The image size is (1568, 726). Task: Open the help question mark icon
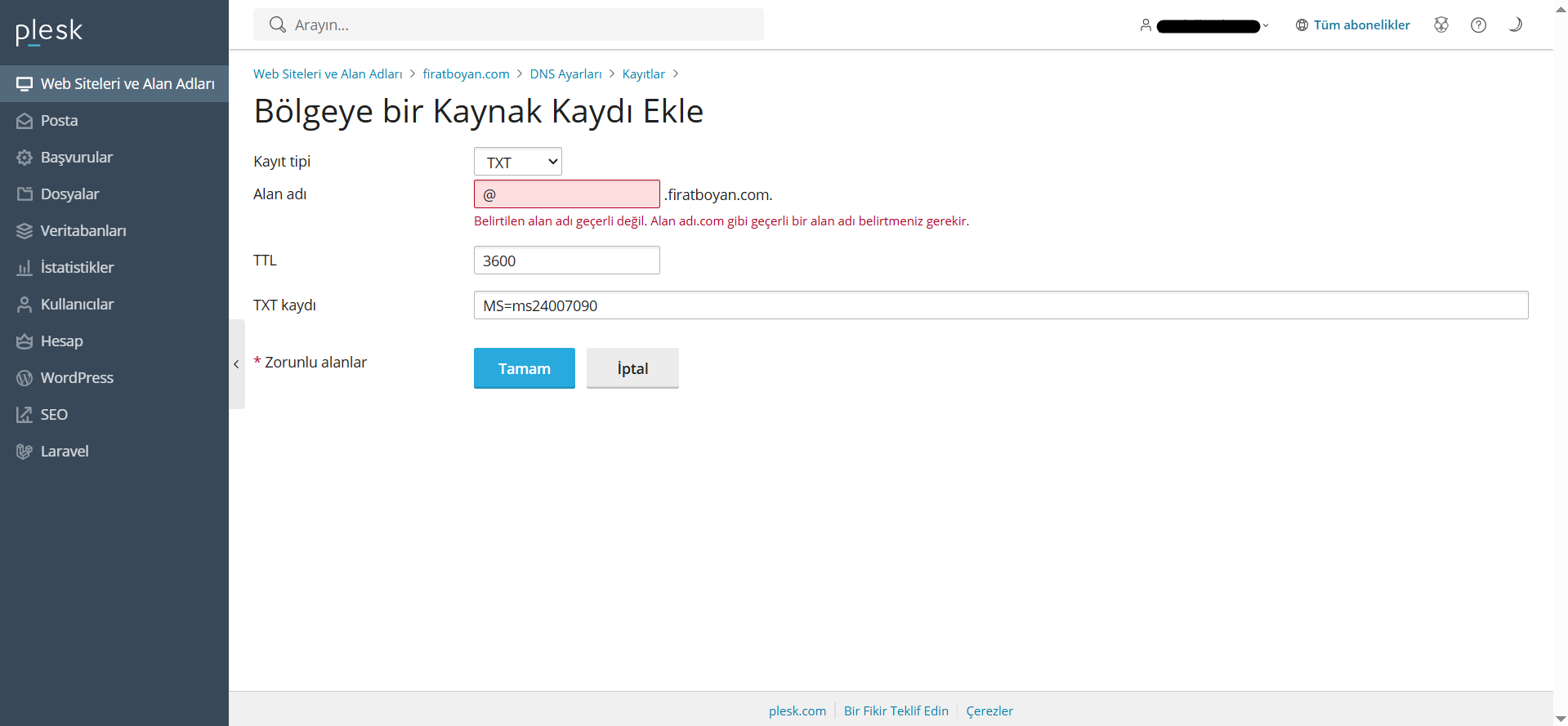tap(1478, 24)
